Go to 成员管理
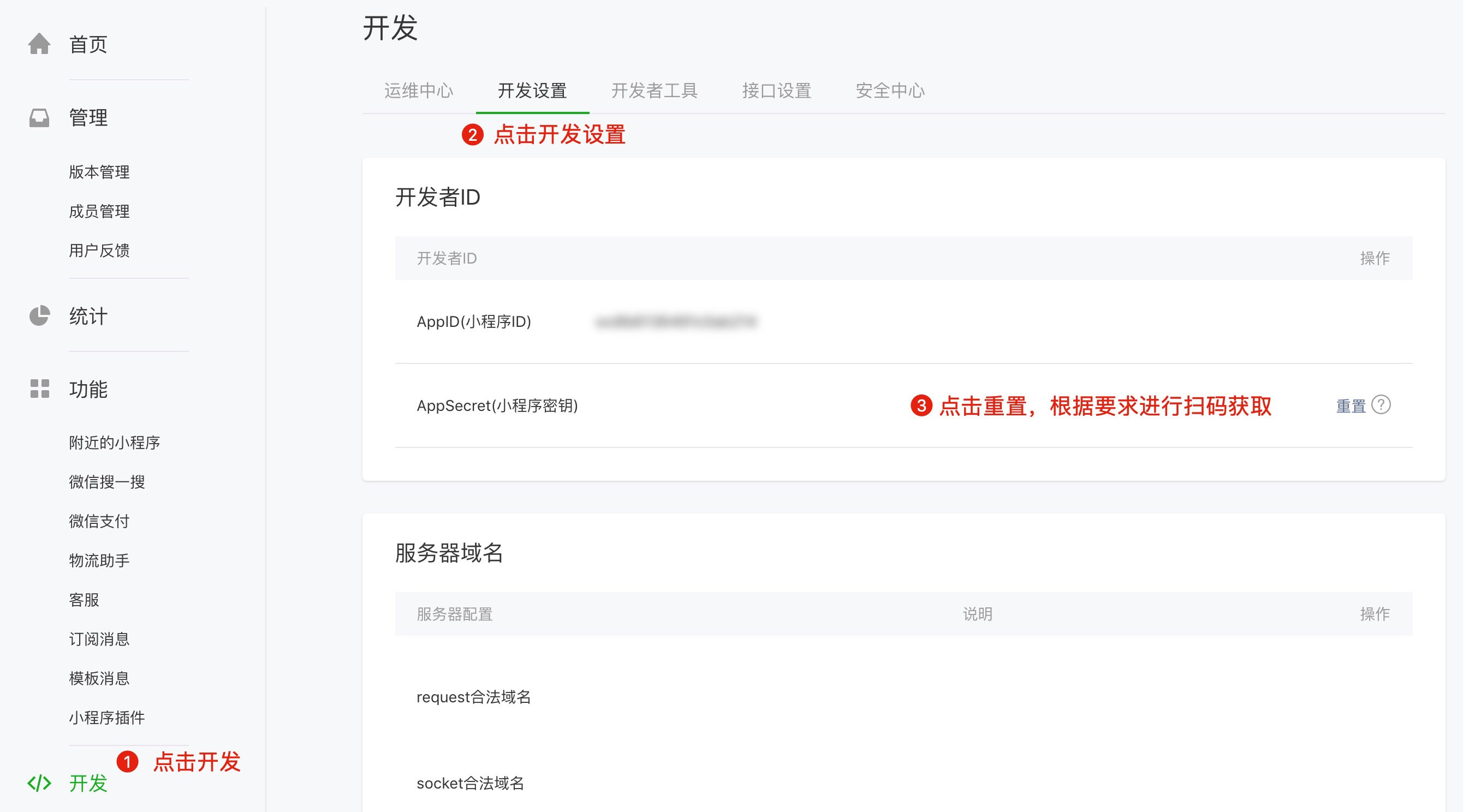1463x812 pixels. (x=99, y=211)
